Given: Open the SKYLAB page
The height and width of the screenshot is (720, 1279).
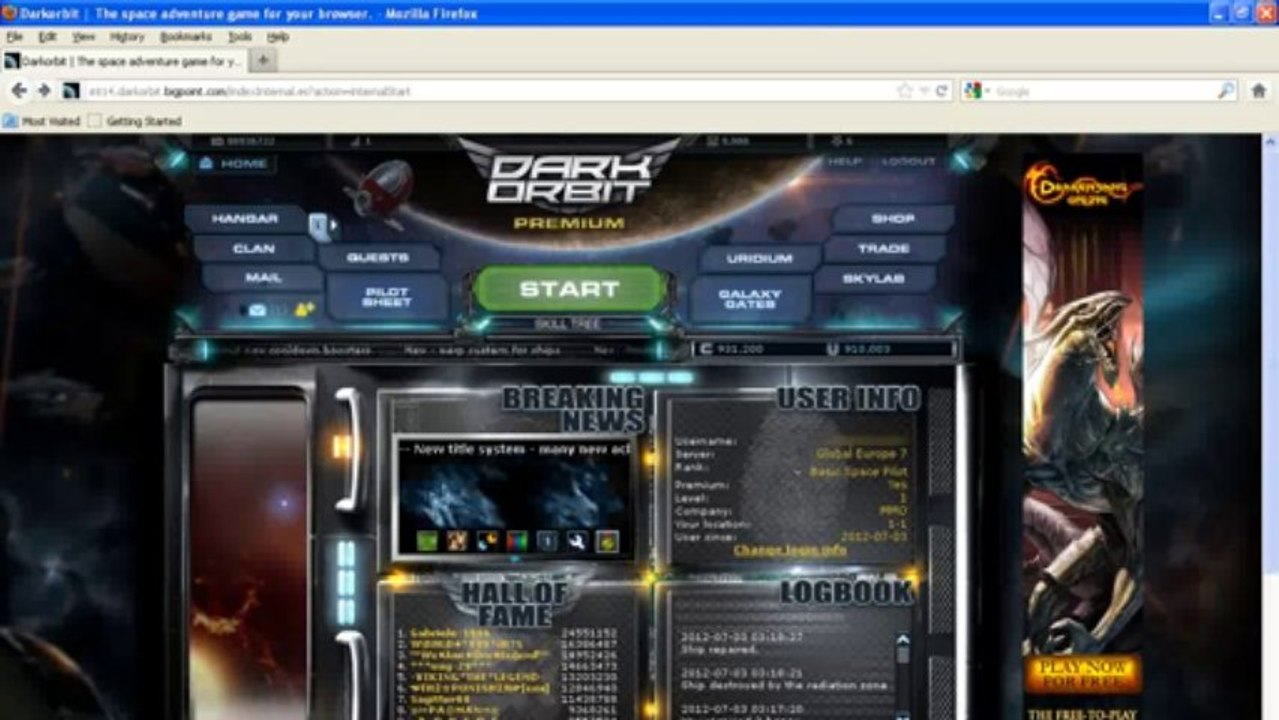Looking at the screenshot, I should (875, 278).
